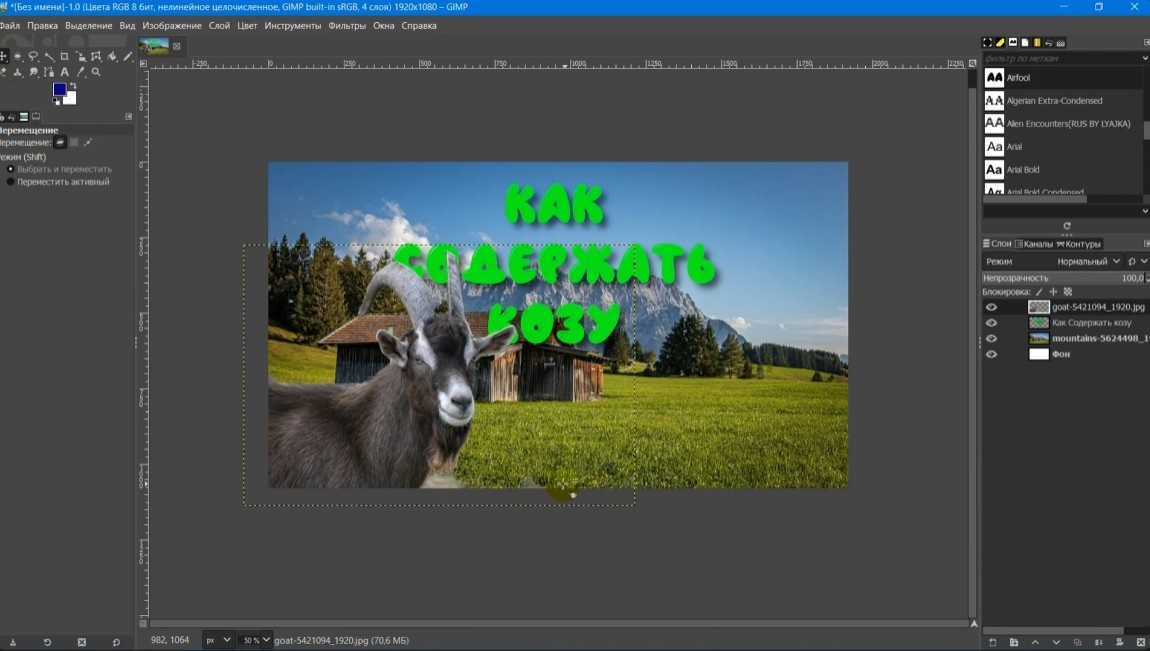1150x651 pixels.
Task: Select the Pencil tool
Action: (128, 56)
